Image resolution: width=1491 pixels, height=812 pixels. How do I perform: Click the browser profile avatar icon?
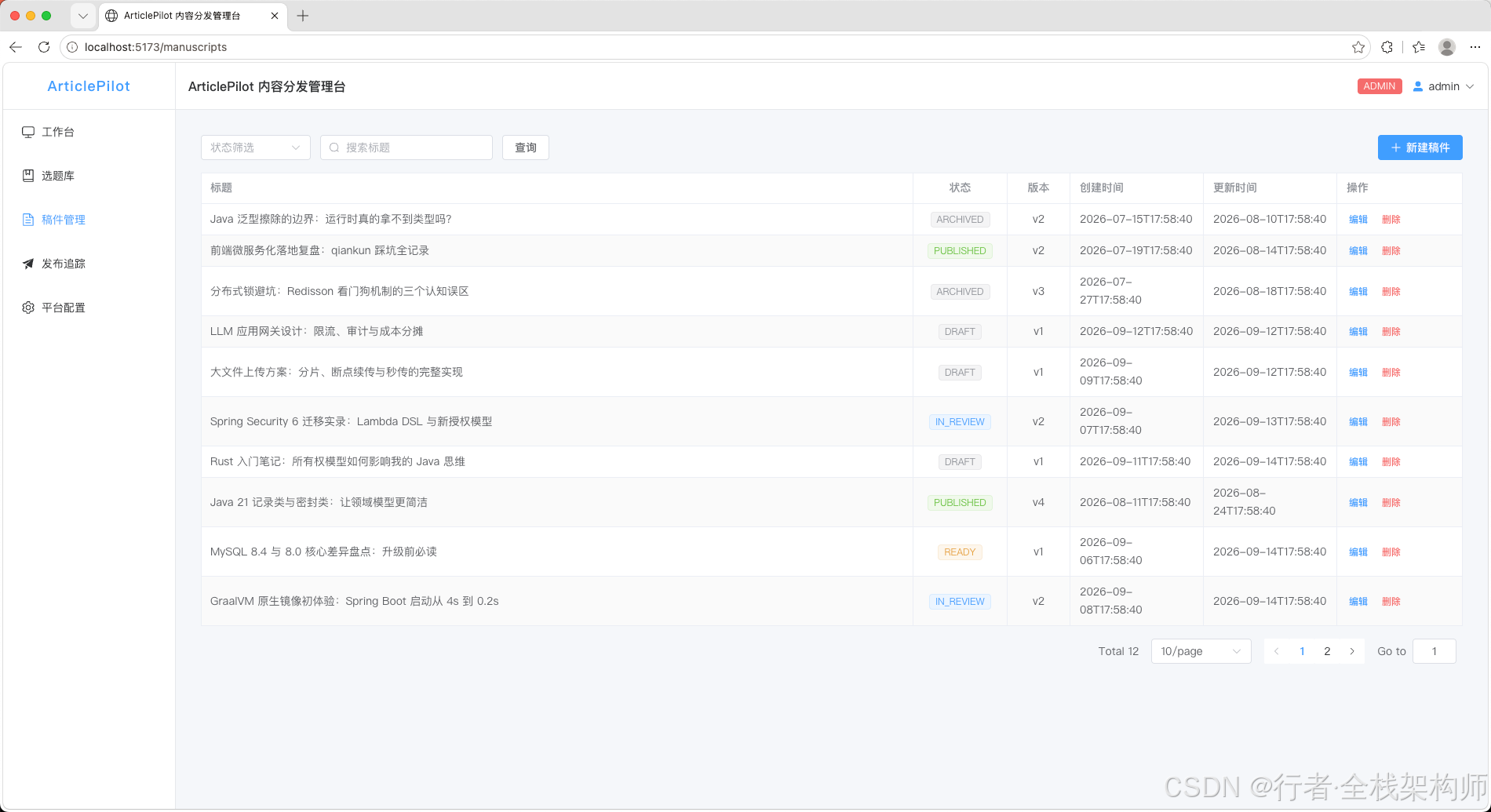pos(1447,47)
